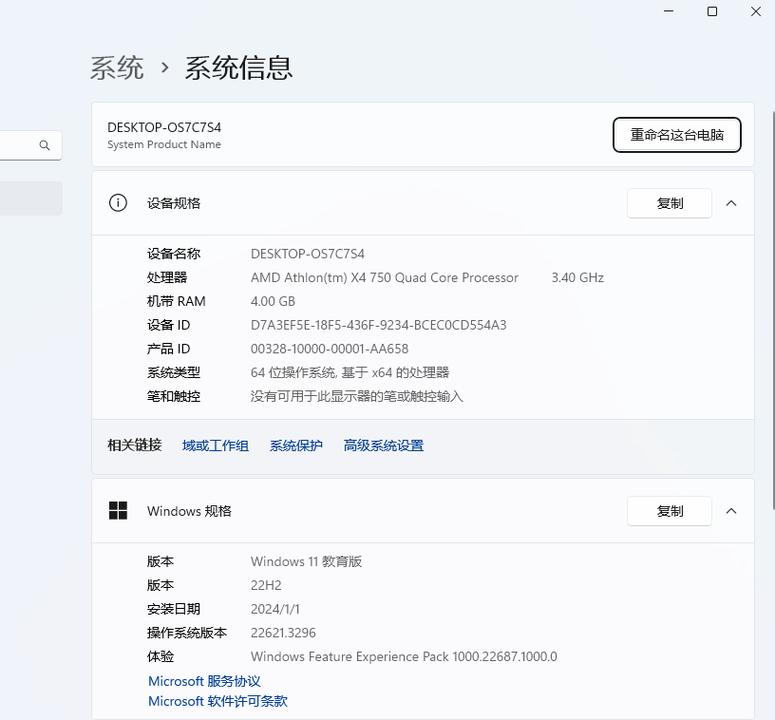This screenshot has width=775, height=720.
Task: Click the device ID D7A3EF5E value
Action: click(379, 325)
